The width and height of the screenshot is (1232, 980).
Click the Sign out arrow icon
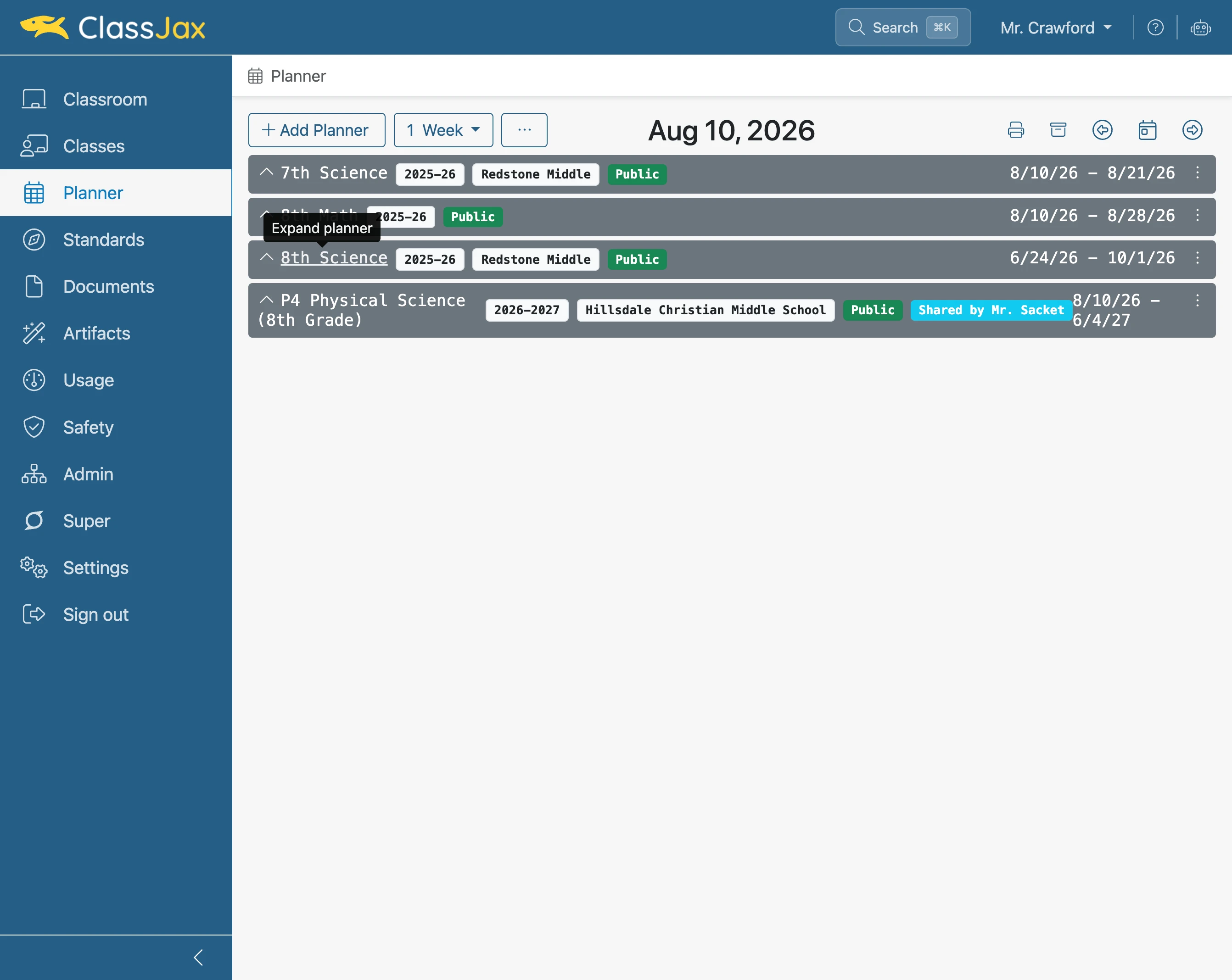(x=34, y=614)
